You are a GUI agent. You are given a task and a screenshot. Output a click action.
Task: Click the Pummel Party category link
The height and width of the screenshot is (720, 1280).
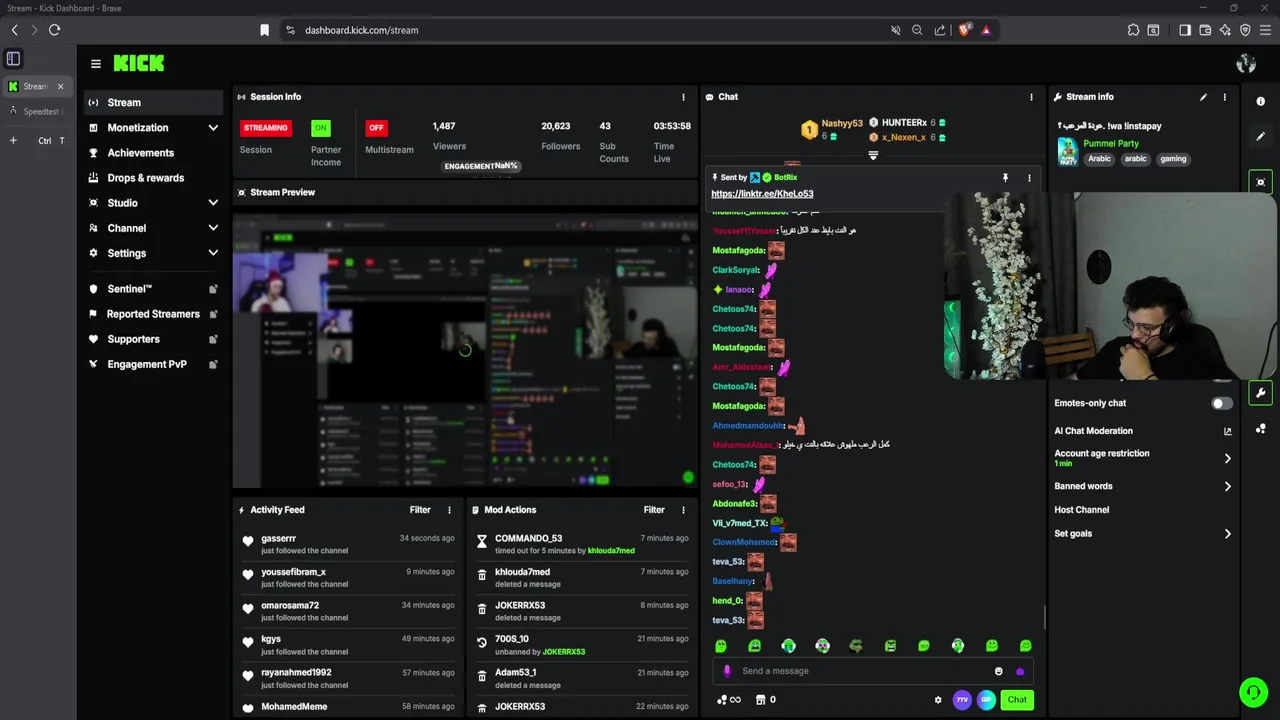click(x=1111, y=144)
